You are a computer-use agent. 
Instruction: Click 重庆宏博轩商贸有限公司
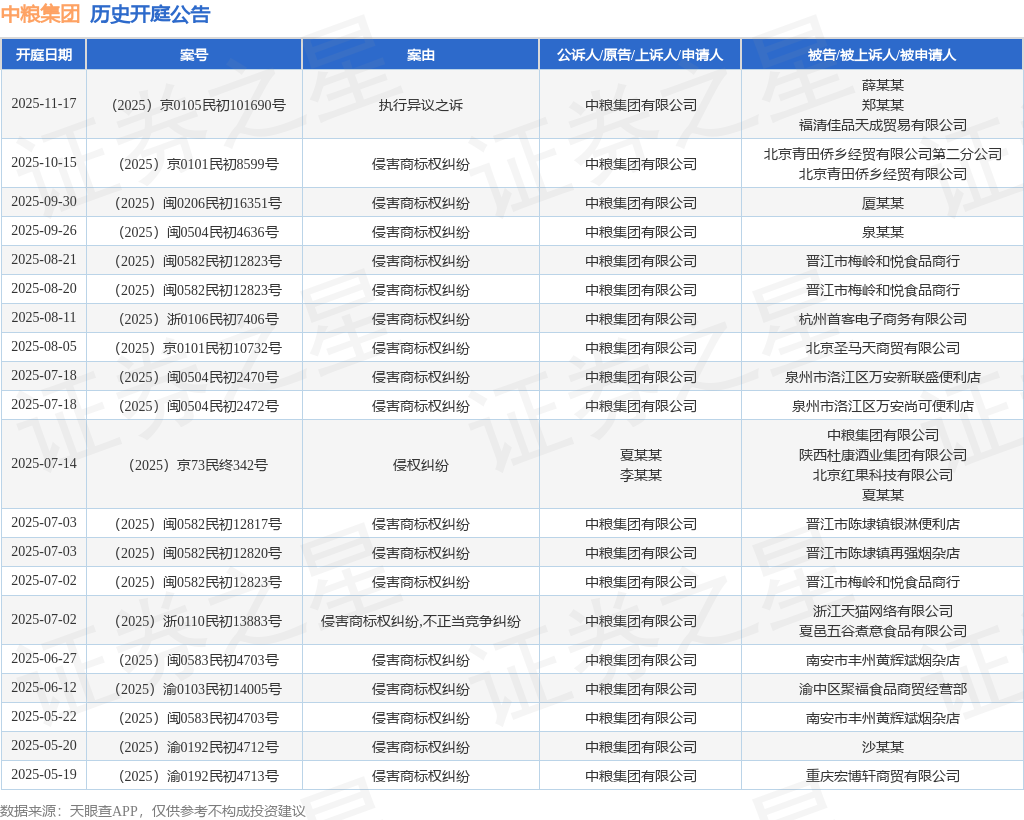[882, 776]
